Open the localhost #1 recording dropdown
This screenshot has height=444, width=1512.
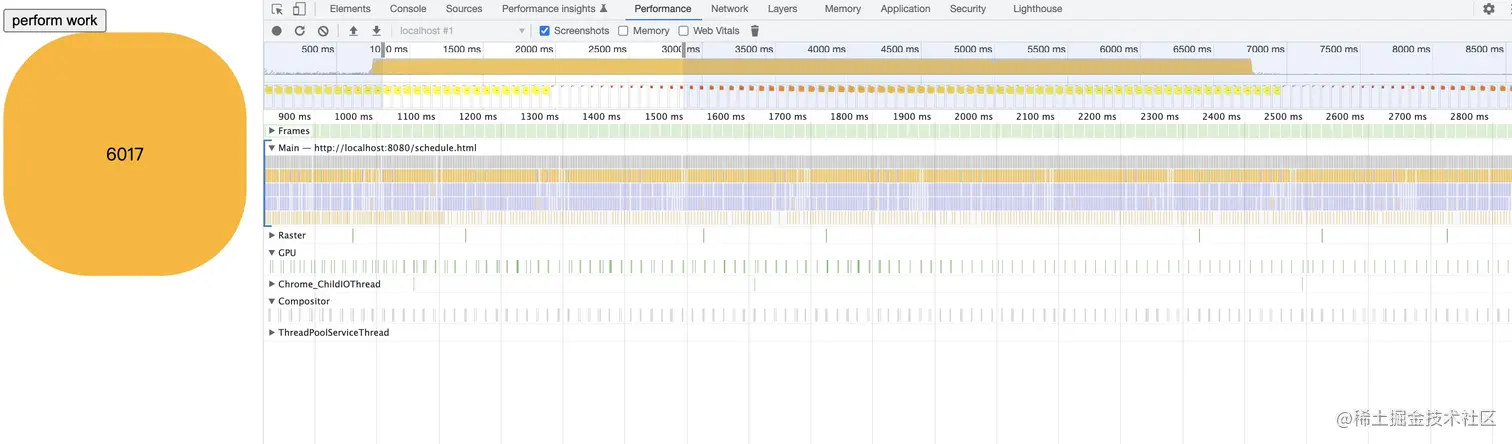[x=462, y=31]
